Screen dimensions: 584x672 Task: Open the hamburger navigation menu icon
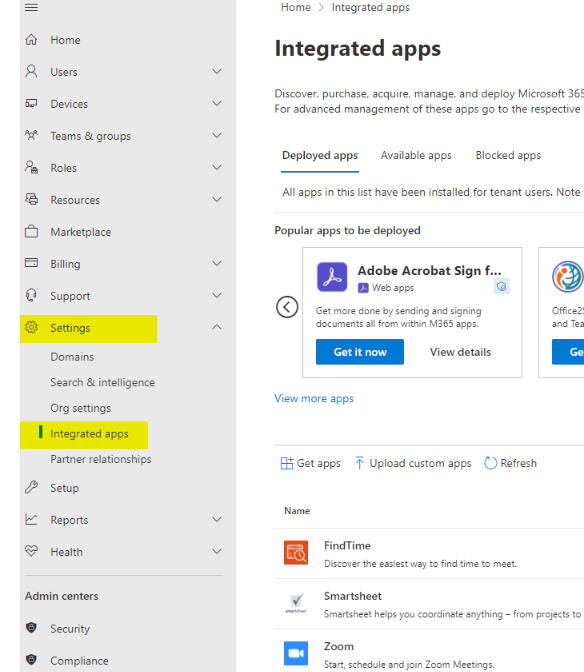(x=31, y=7)
